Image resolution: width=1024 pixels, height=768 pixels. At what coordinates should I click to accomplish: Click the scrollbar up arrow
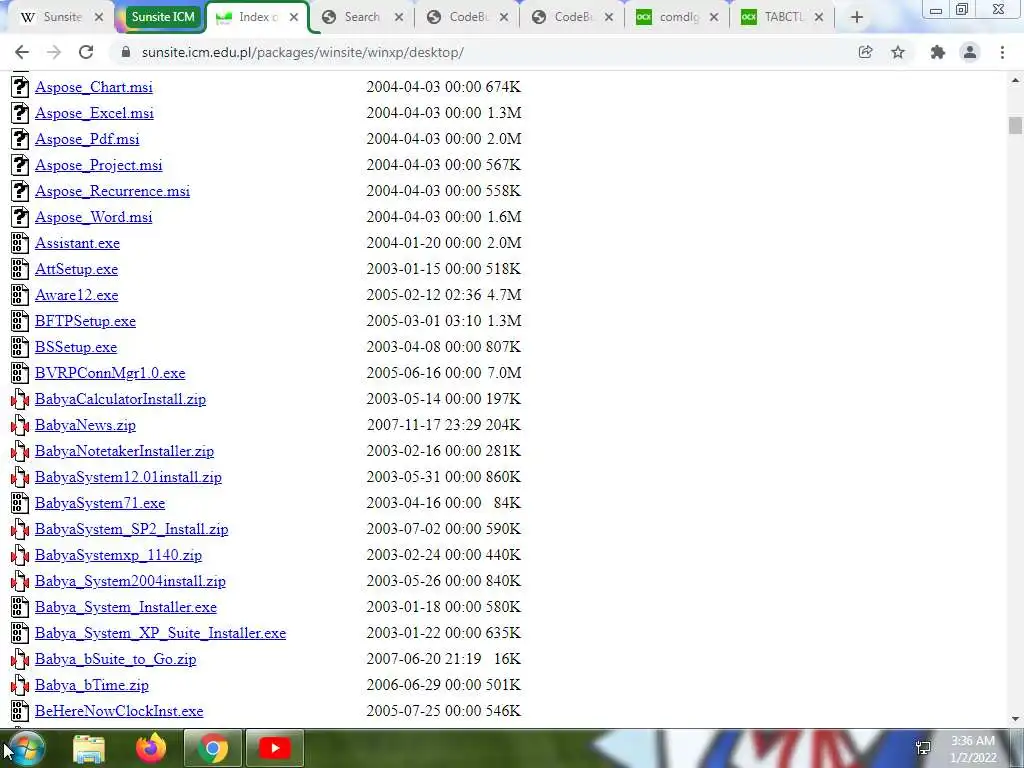tap(1015, 80)
